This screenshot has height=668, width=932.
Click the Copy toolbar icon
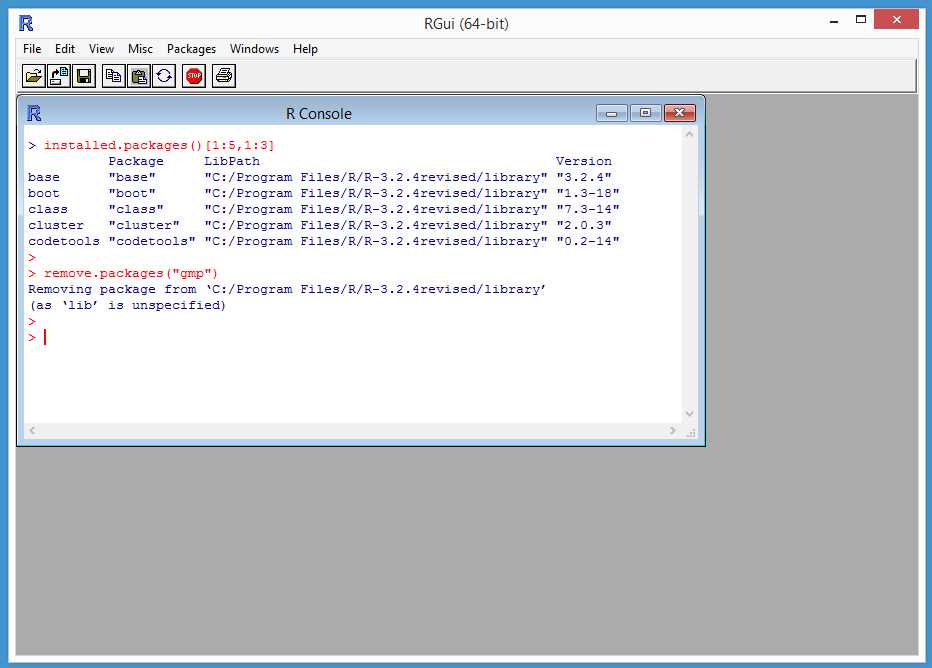(114, 76)
